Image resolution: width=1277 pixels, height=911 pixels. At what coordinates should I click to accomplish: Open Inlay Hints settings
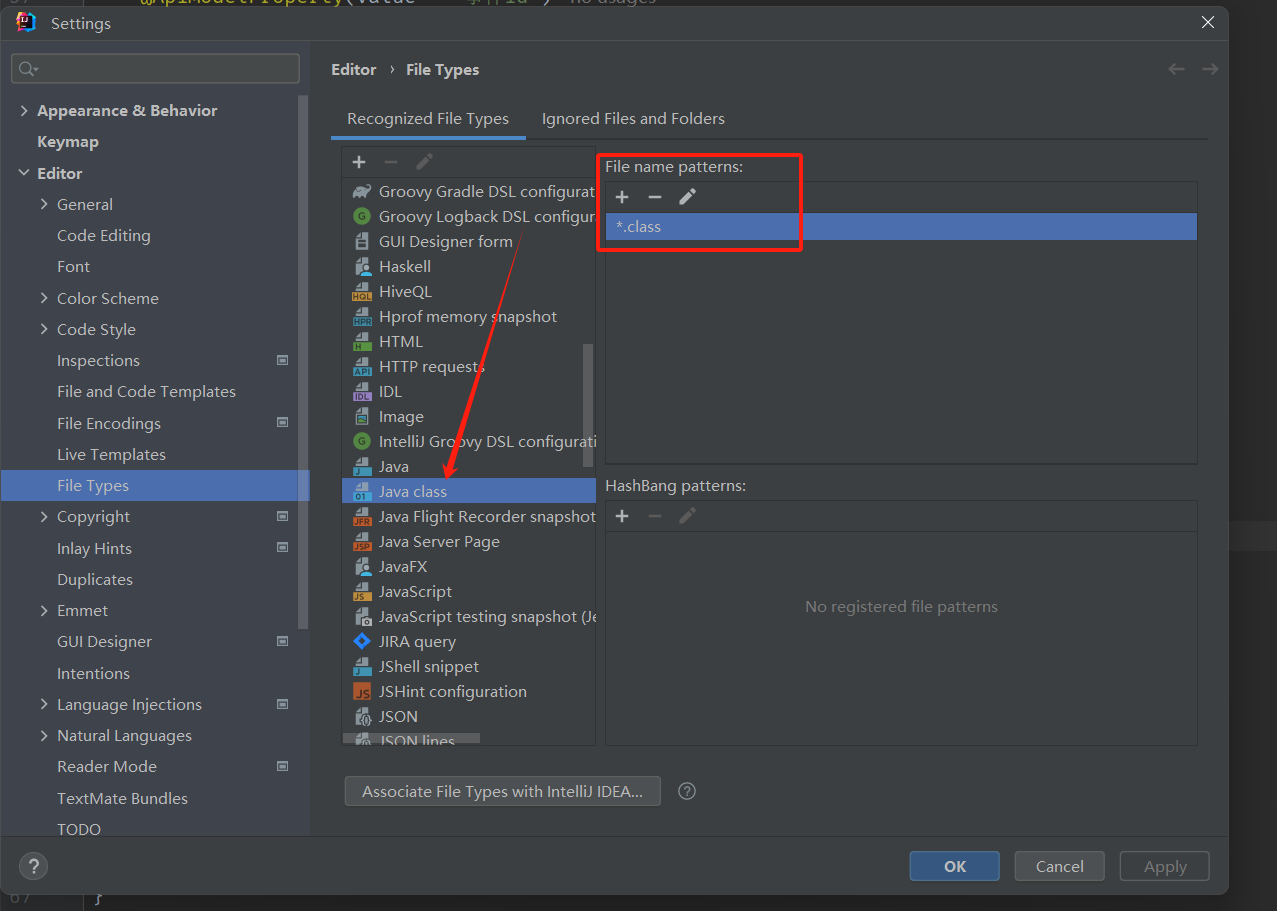point(94,548)
